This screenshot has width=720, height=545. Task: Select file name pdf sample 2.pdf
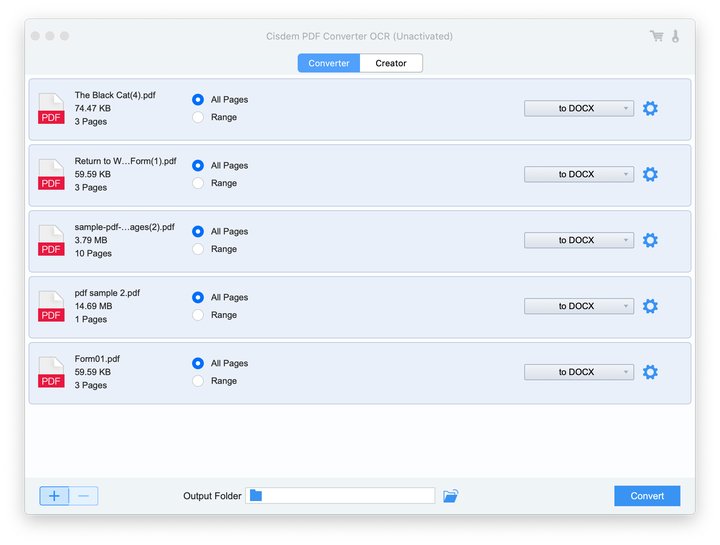pos(107,293)
